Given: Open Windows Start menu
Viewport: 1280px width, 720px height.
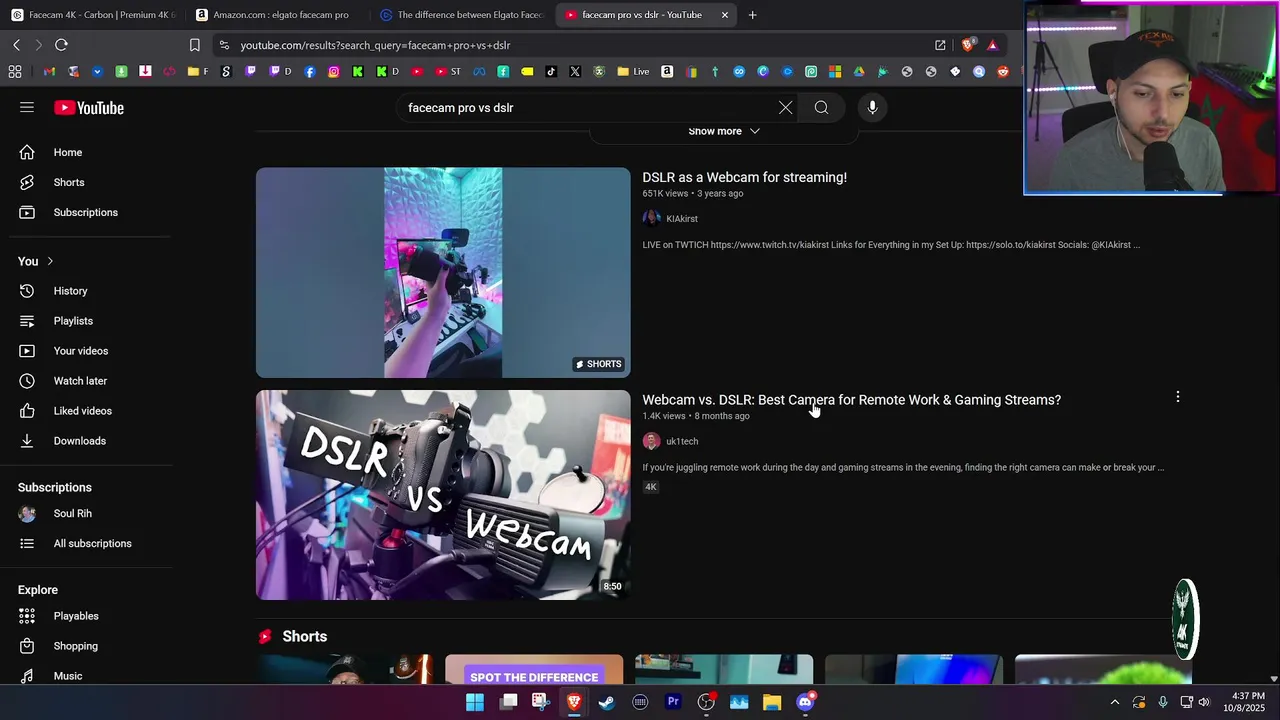Looking at the screenshot, I should [475, 702].
